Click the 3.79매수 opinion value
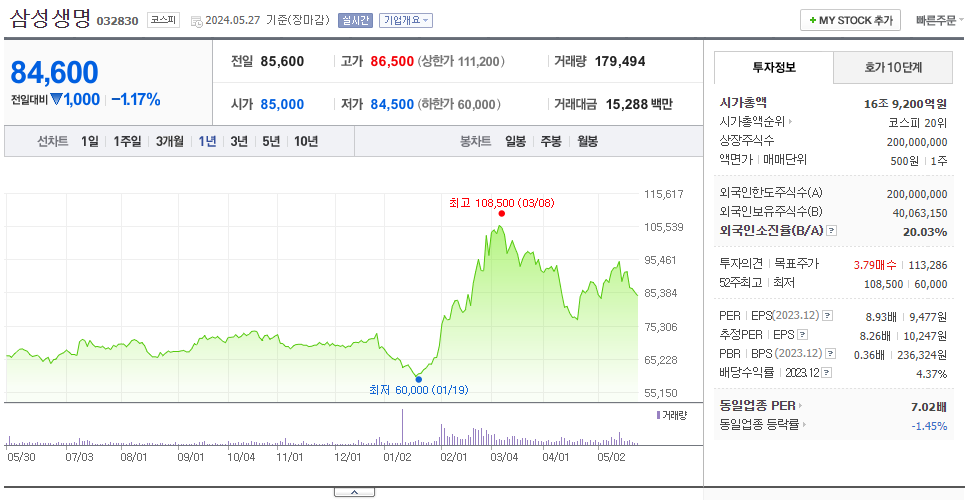Screen dimensions: 968x500 (875, 265)
